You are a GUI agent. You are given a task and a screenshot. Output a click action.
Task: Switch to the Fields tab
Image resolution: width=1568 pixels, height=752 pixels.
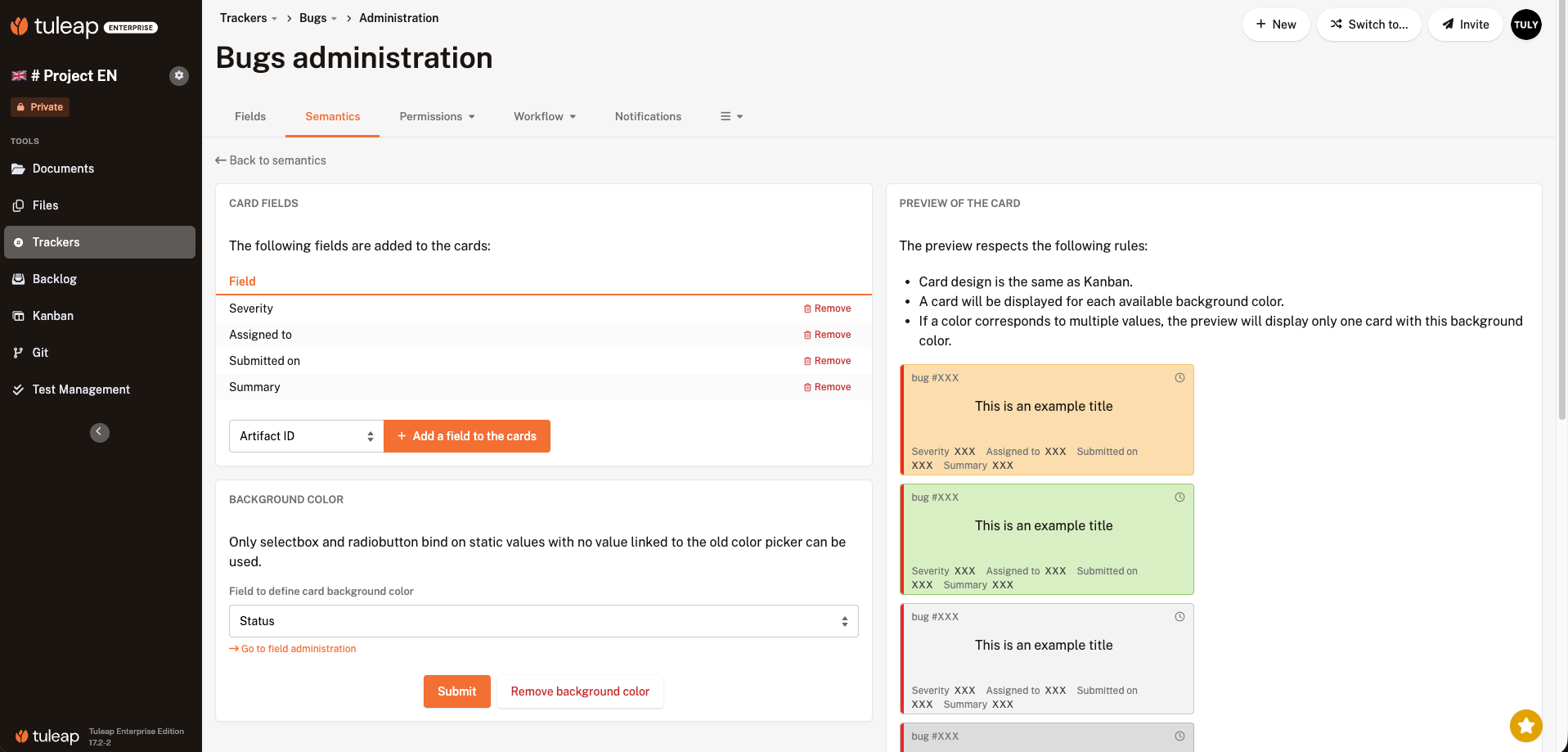coord(250,116)
